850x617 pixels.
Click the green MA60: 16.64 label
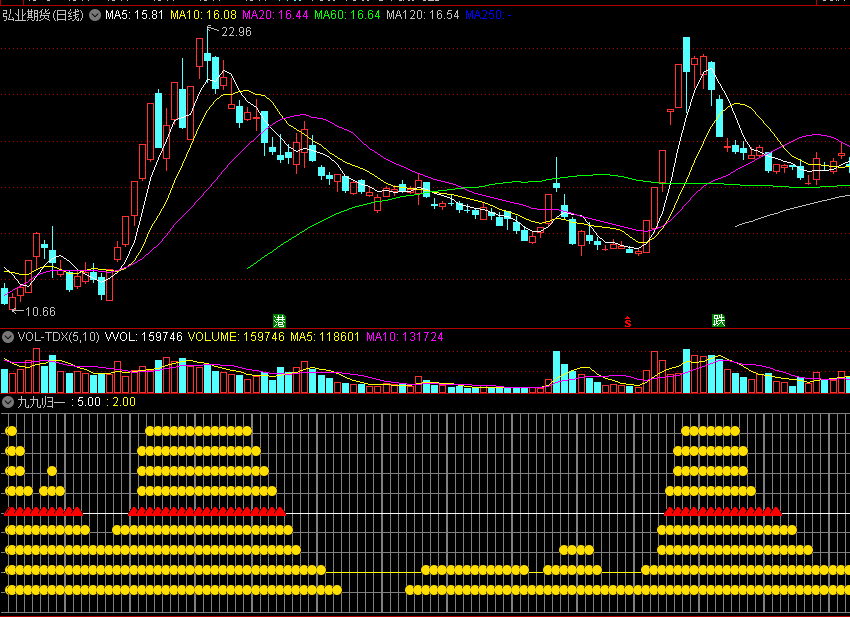[x=347, y=15]
